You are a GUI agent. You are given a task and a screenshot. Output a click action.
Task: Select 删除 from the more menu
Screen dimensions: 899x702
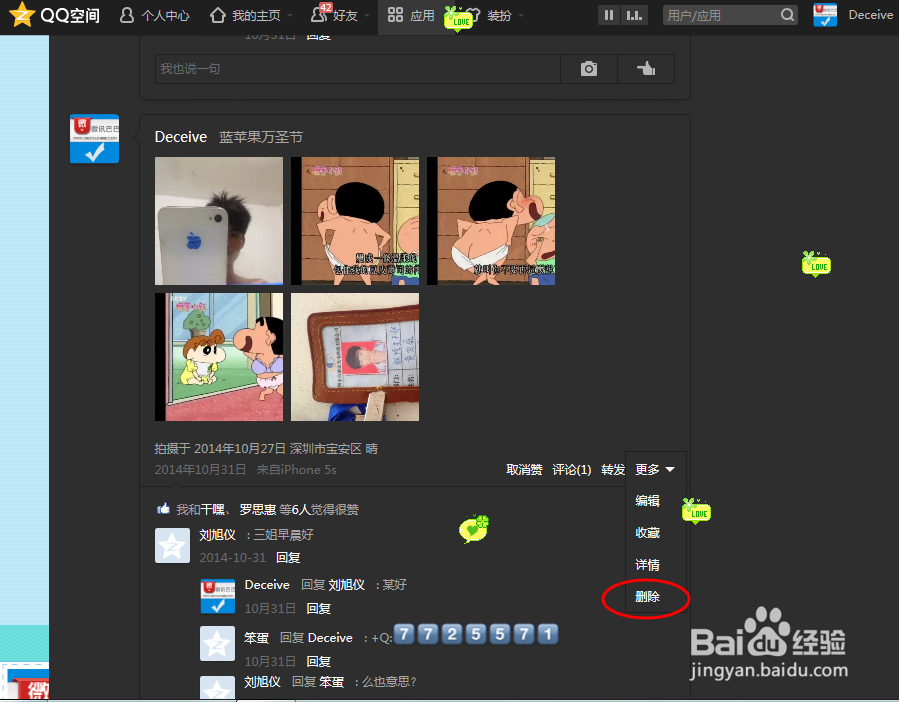click(x=647, y=596)
